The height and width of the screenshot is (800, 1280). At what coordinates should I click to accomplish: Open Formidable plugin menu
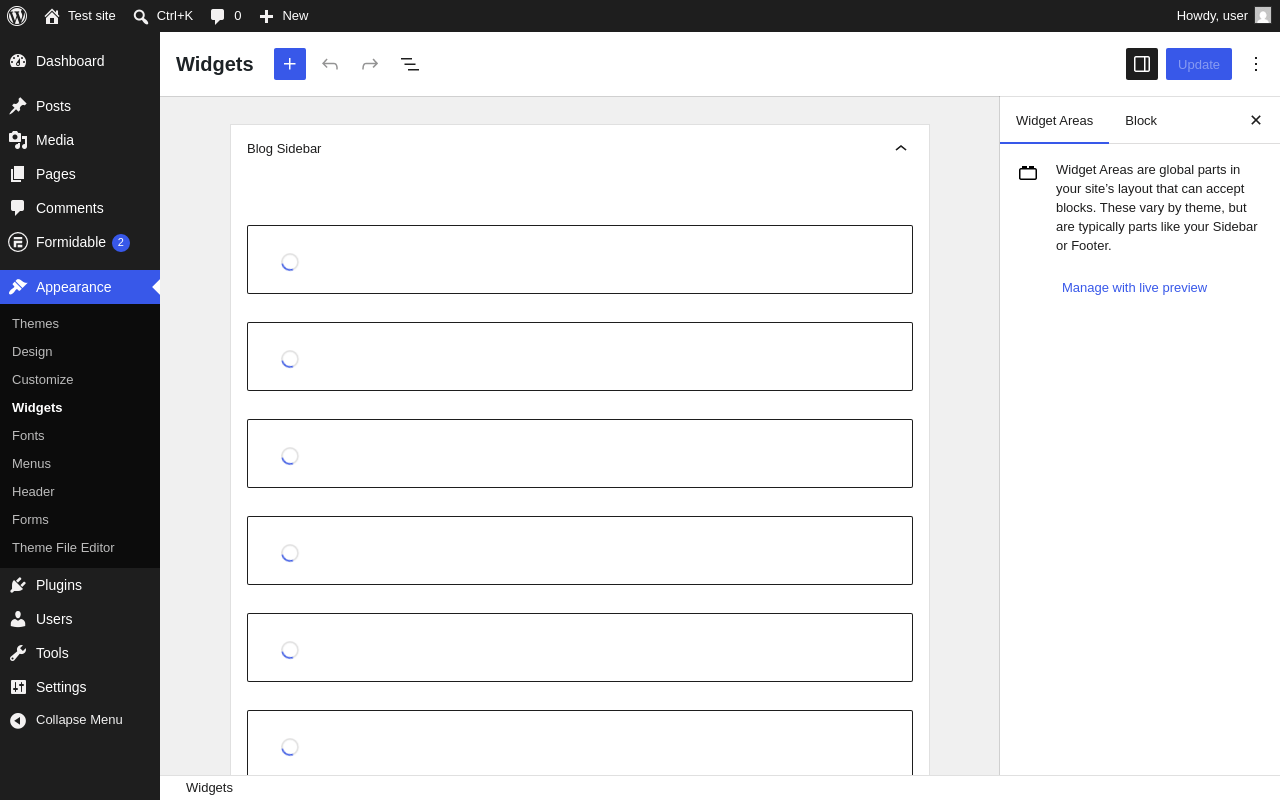80,242
